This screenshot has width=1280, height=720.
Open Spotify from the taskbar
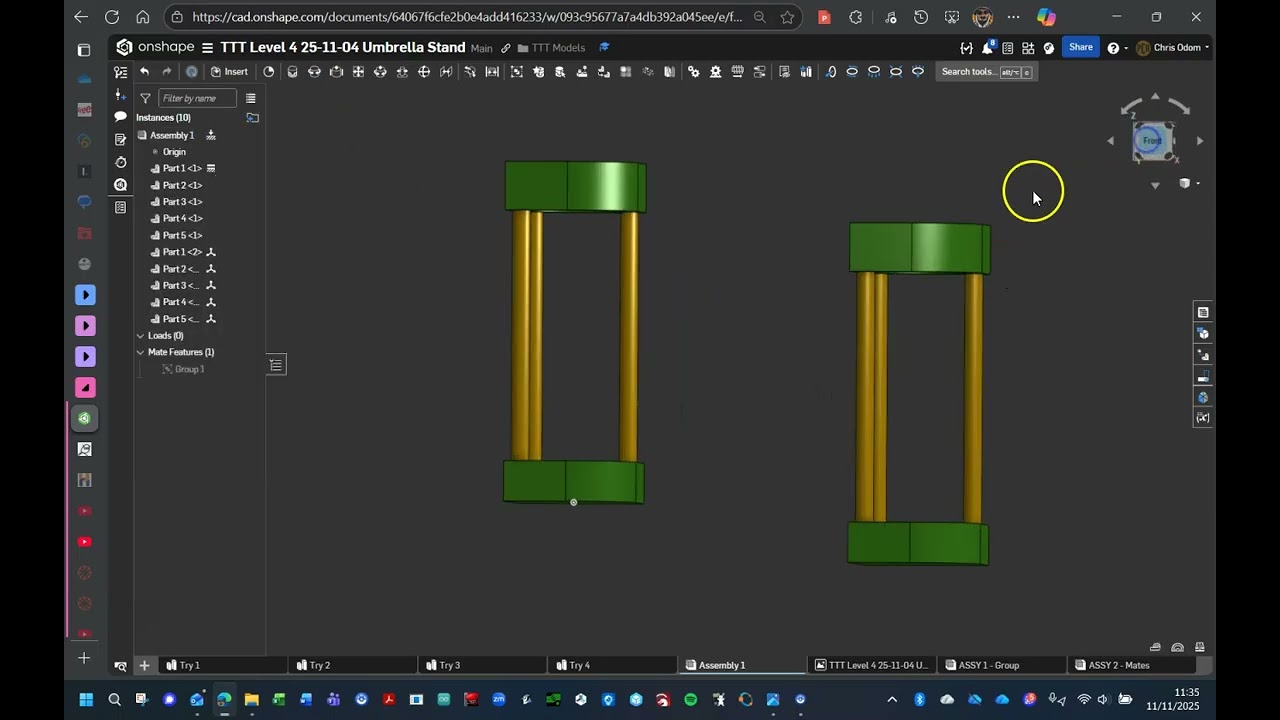click(690, 700)
